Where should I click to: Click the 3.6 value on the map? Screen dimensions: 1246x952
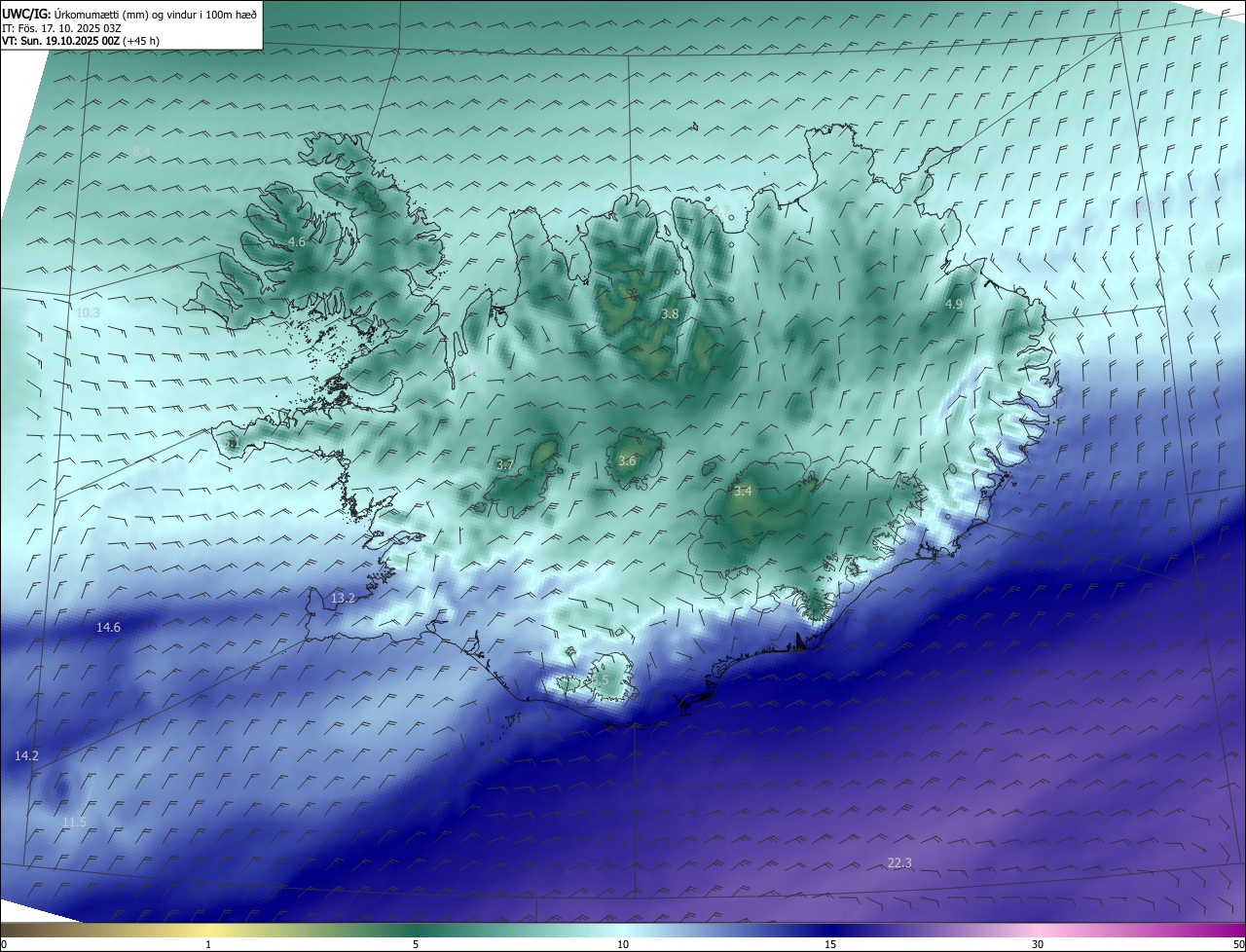tap(627, 461)
